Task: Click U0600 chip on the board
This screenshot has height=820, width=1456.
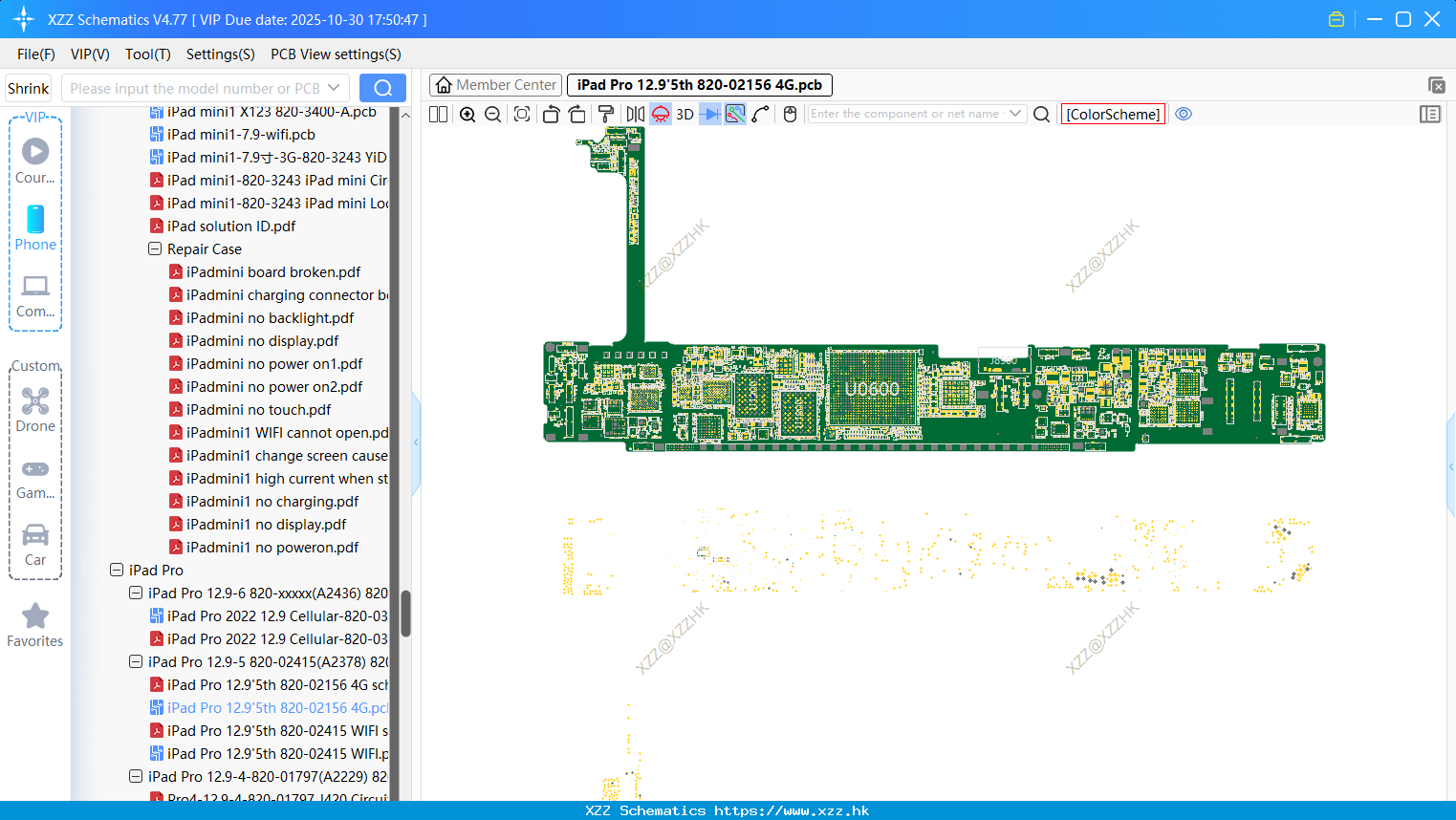Action: [x=872, y=389]
